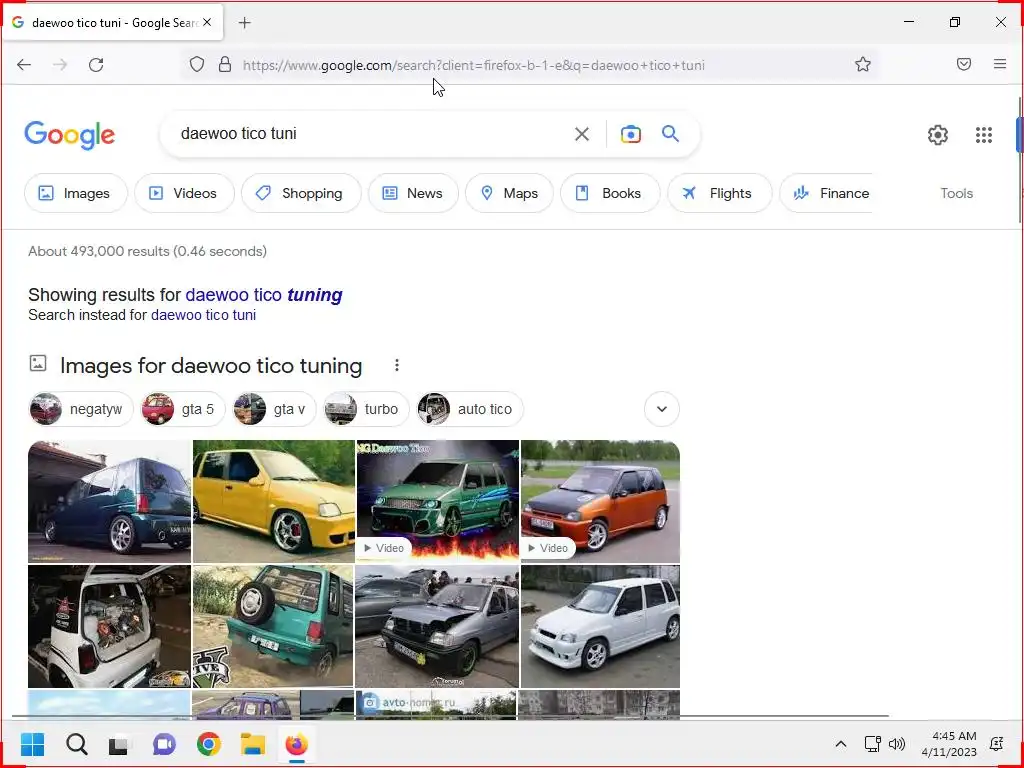1024x768 pixels.
Task: Open green Tico with flames video thumbnail
Action: [x=438, y=502]
